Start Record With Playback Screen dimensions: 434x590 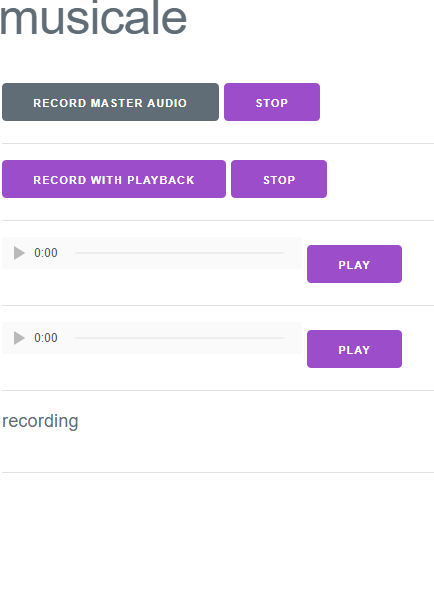114,179
